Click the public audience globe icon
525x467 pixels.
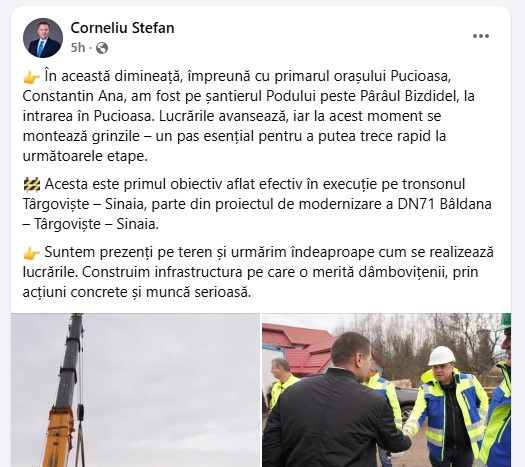click(x=102, y=48)
